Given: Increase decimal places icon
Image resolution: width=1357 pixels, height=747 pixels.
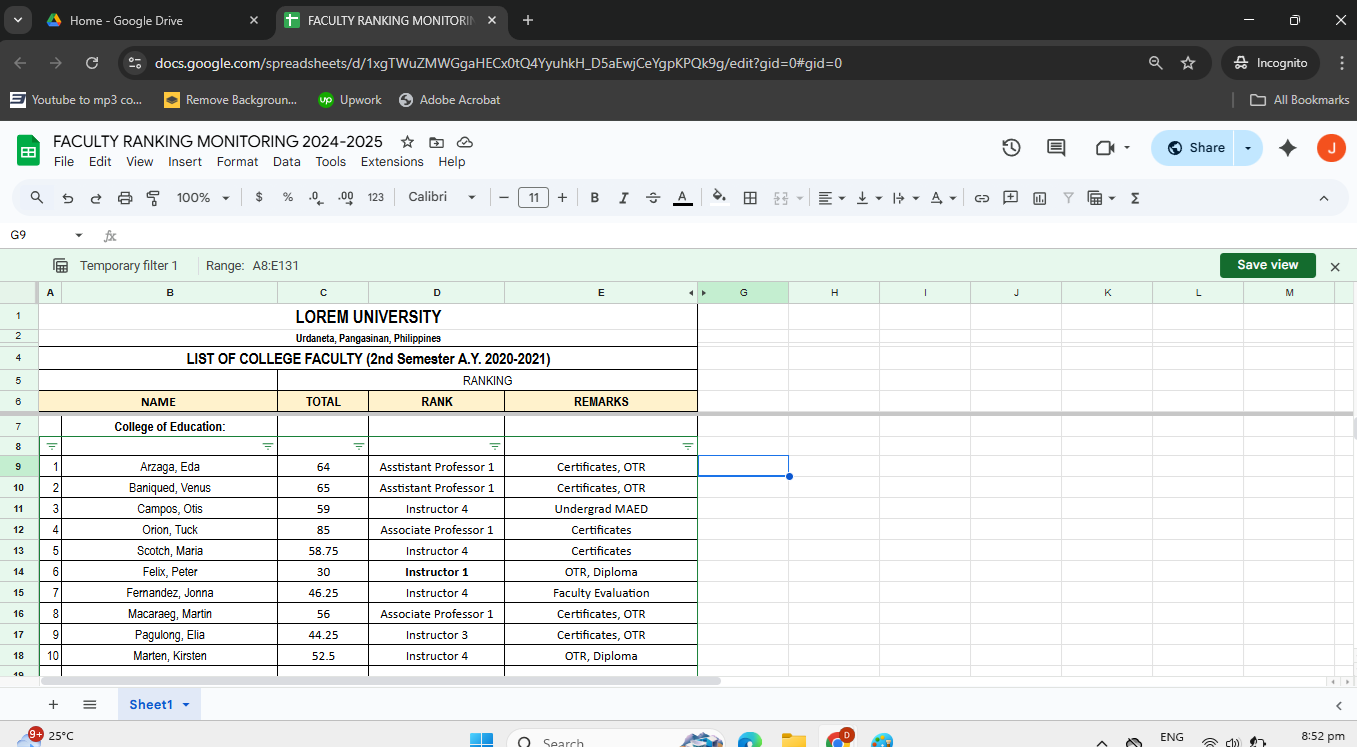Looking at the screenshot, I should (x=346, y=198).
